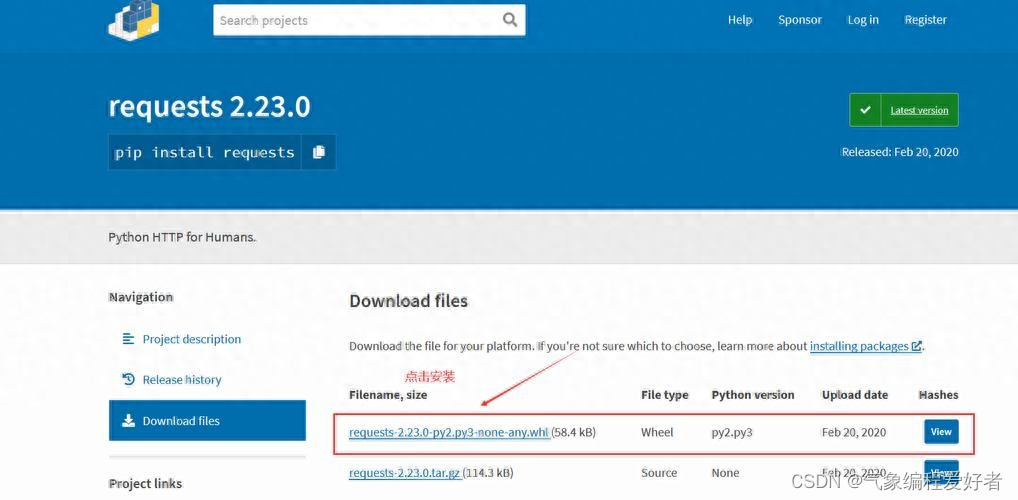View hashes for the wheel file
1018x500 pixels.
tap(941, 432)
